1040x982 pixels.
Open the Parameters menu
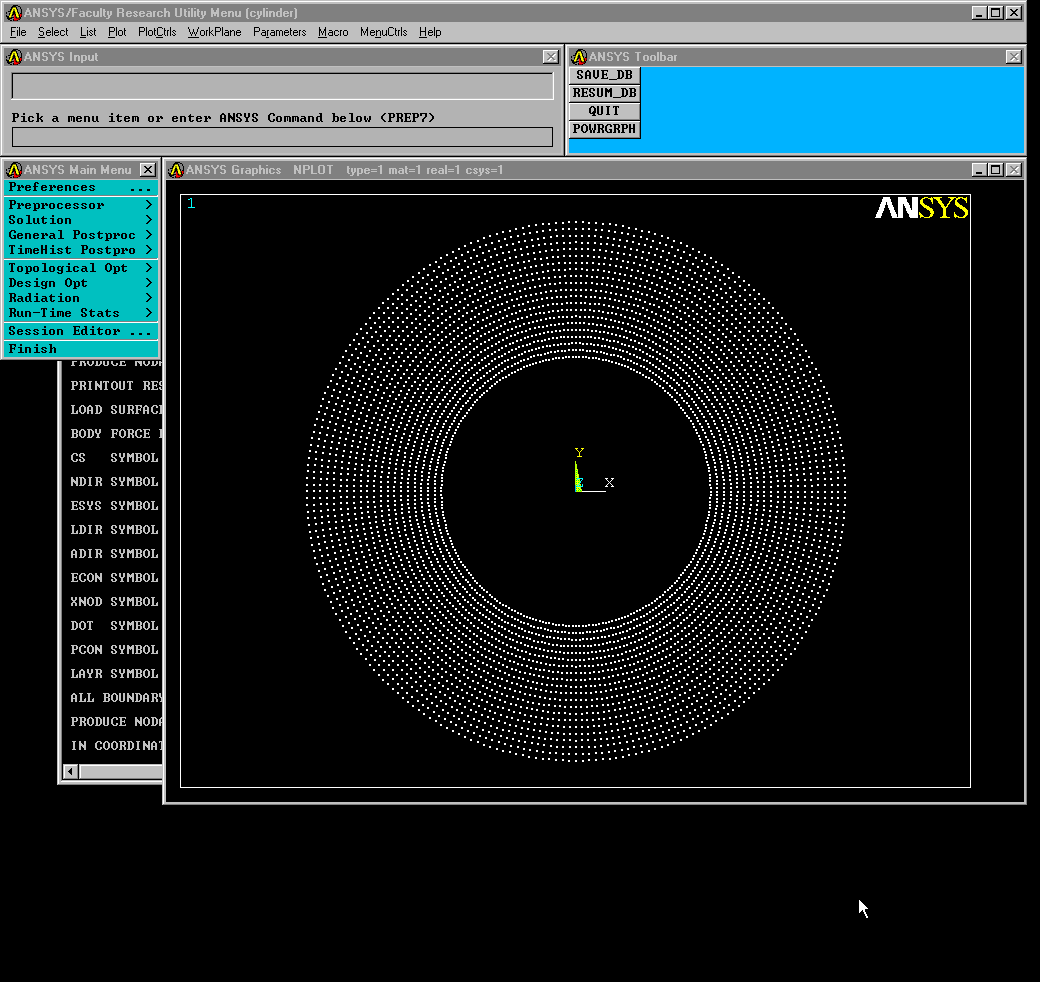pyautogui.click(x=279, y=32)
